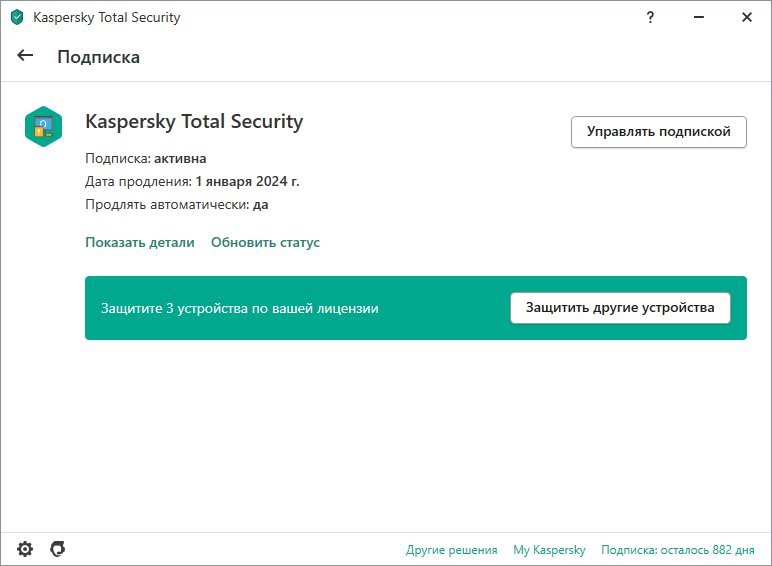This screenshot has height=566, width=772.
Task: Click the Управлять подпиской button
Action: [659, 132]
